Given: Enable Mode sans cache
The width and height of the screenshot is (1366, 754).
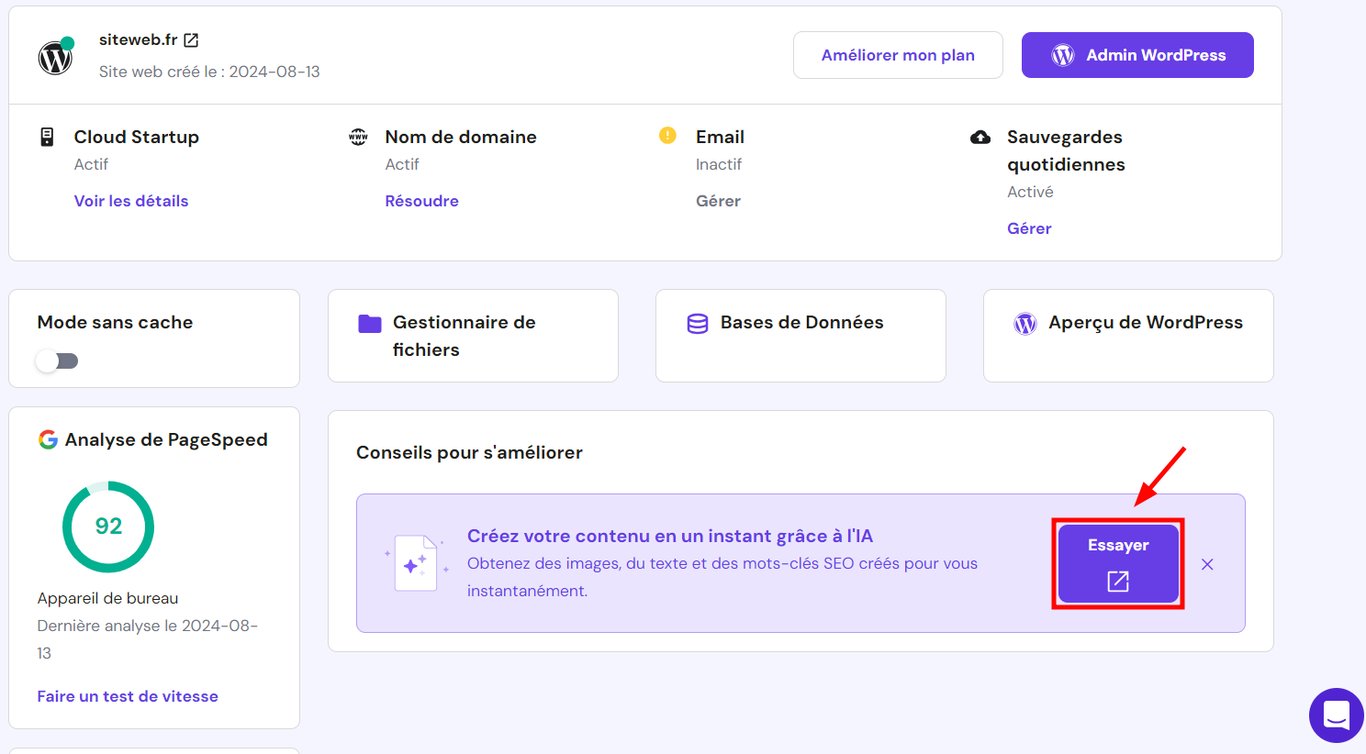Looking at the screenshot, I should 57,360.
